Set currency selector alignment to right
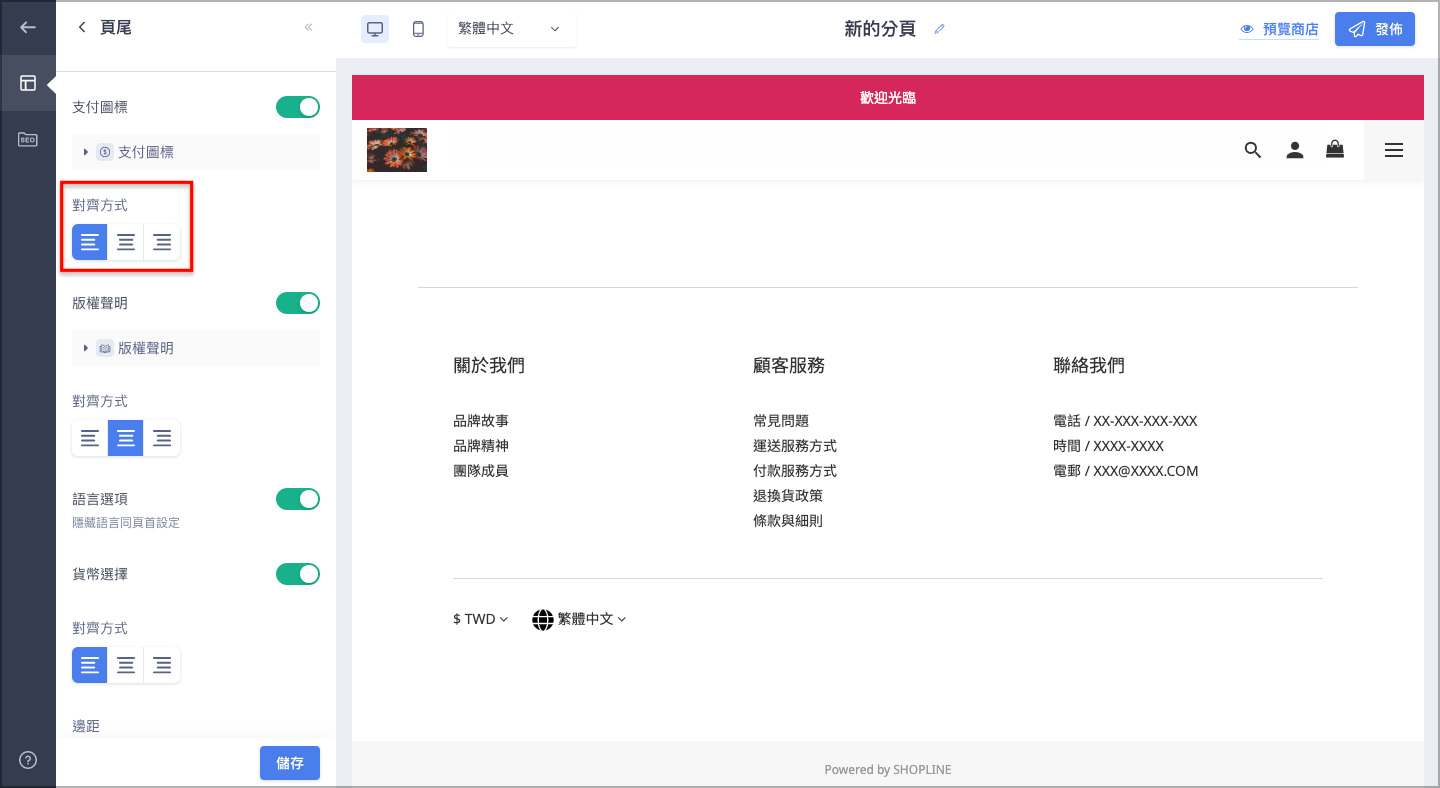This screenshot has width=1440, height=788. (x=162, y=665)
